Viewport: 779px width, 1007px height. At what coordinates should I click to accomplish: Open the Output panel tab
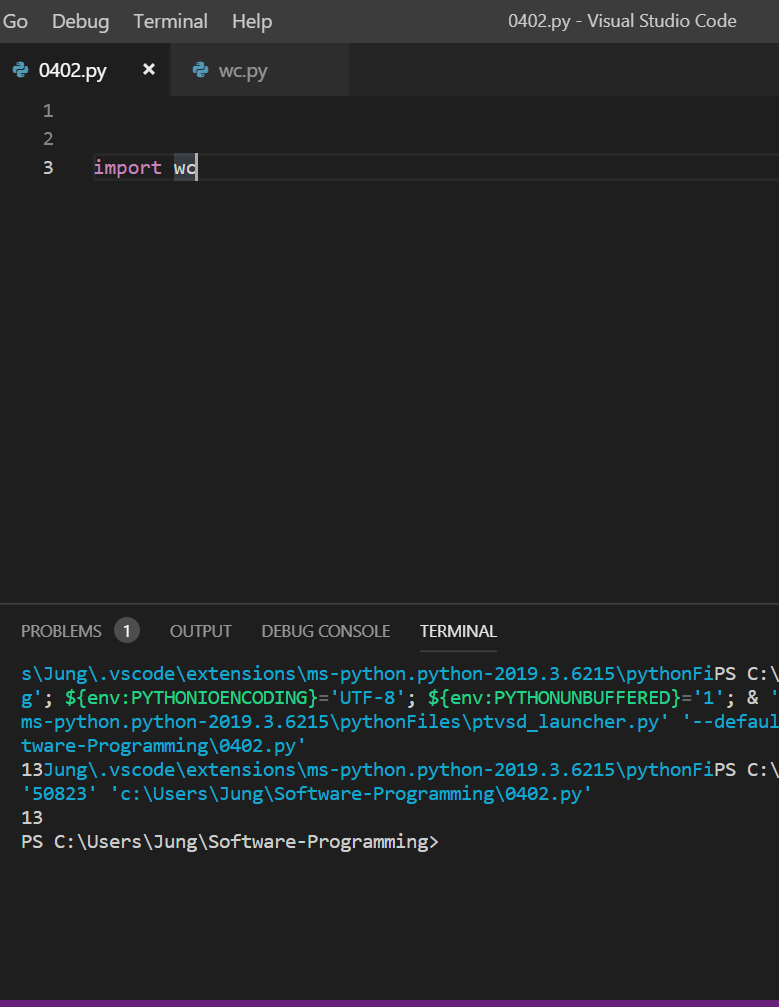(x=200, y=631)
